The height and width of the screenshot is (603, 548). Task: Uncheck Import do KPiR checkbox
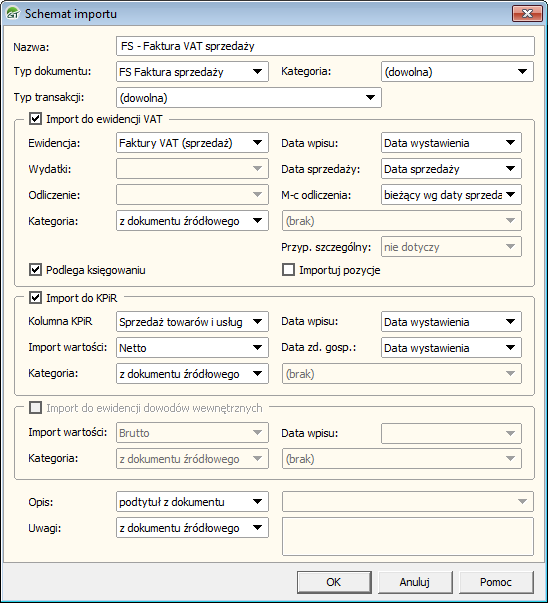tap(35, 298)
